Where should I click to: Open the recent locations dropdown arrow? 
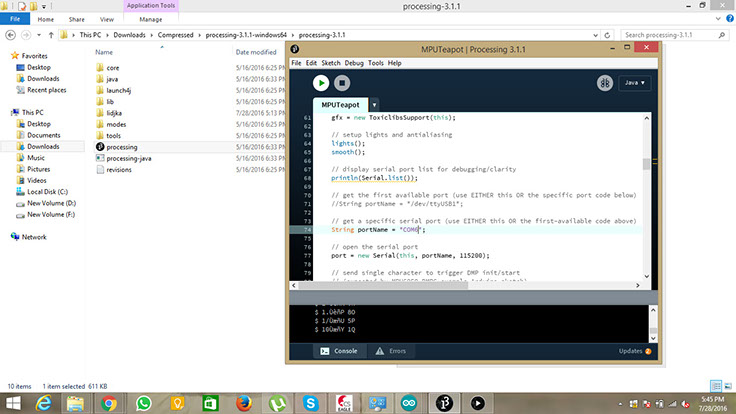(39, 35)
